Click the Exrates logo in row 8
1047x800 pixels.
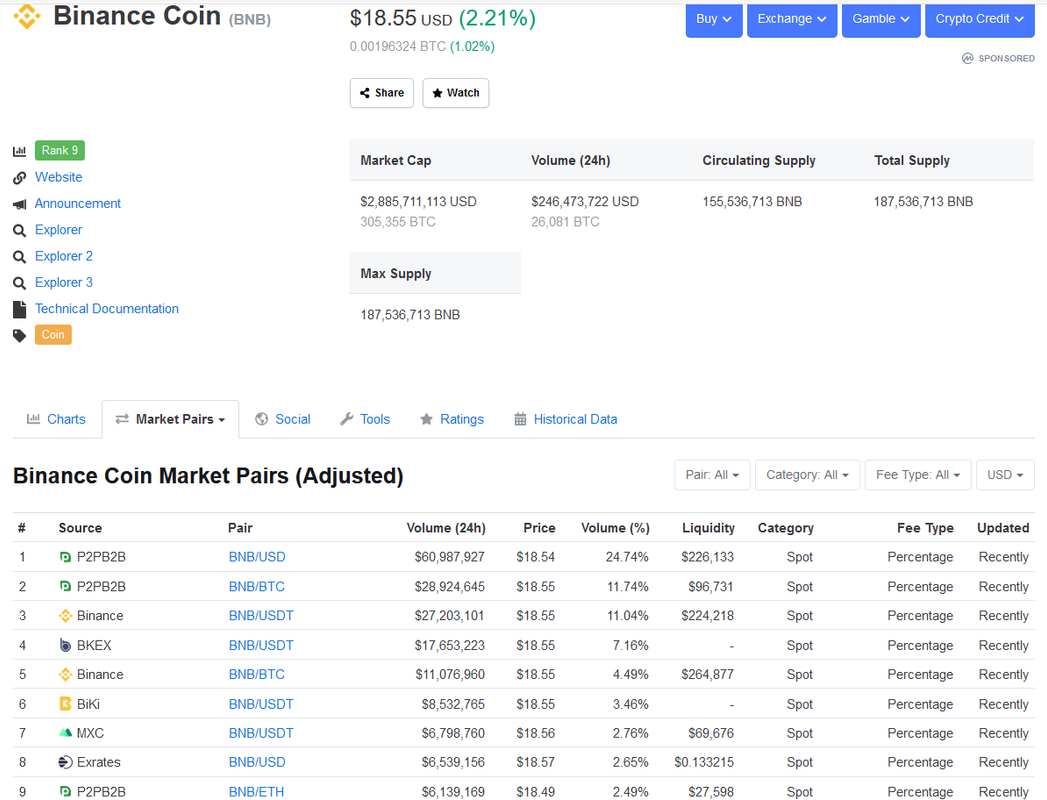[x=65, y=762]
